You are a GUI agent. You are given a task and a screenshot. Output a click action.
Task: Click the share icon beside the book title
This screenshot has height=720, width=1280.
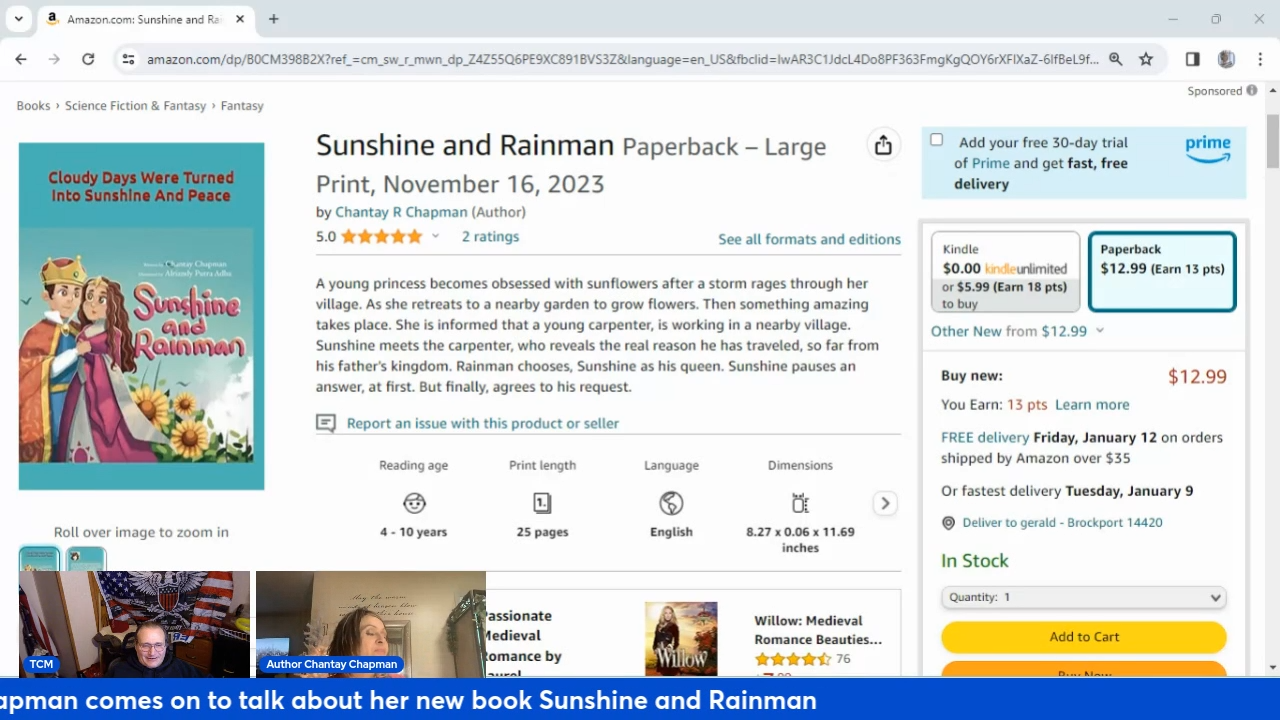click(883, 146)
